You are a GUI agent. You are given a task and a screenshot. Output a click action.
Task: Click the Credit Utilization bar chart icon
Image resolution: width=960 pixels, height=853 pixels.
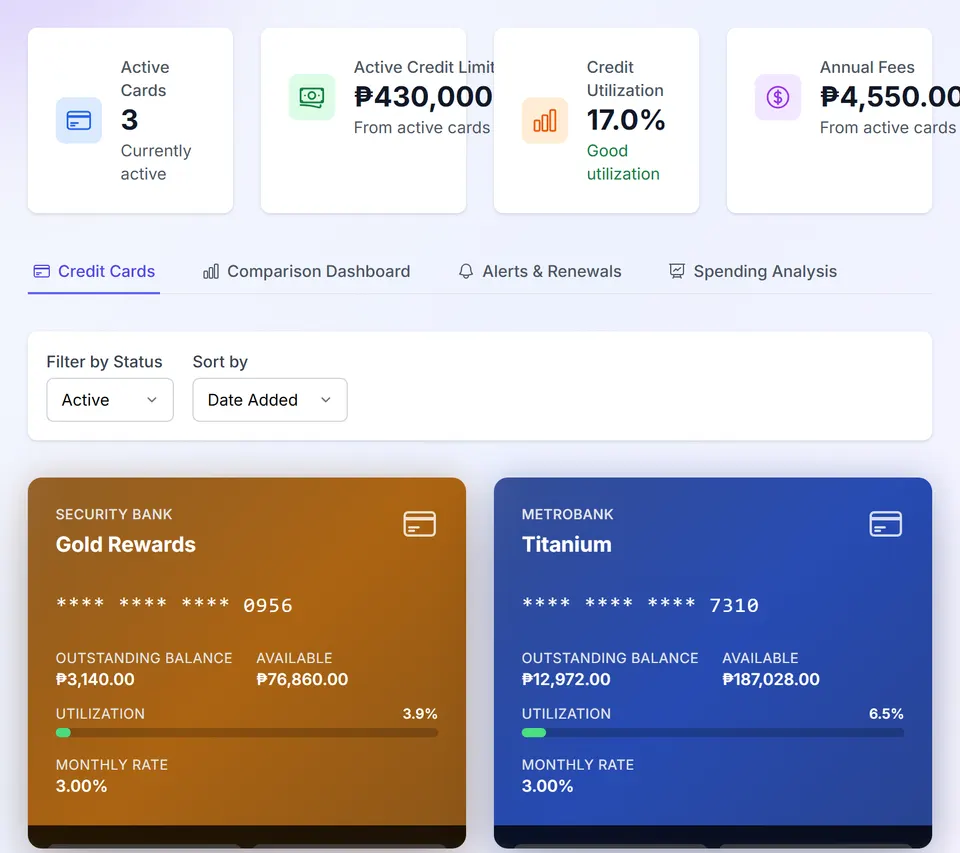click(x=544, y=120)
